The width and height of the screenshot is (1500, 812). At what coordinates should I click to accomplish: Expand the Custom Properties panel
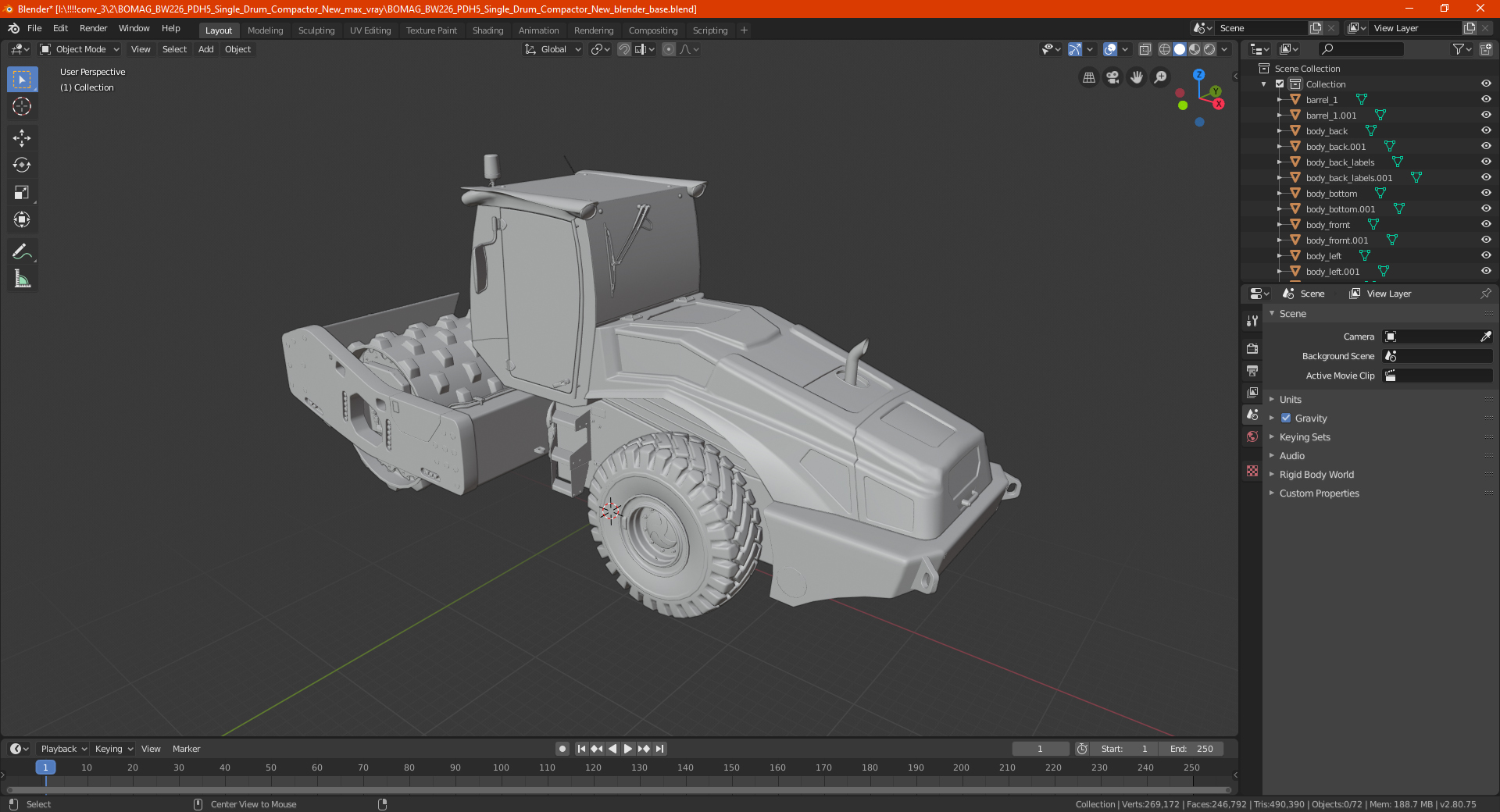point(1319,493)
